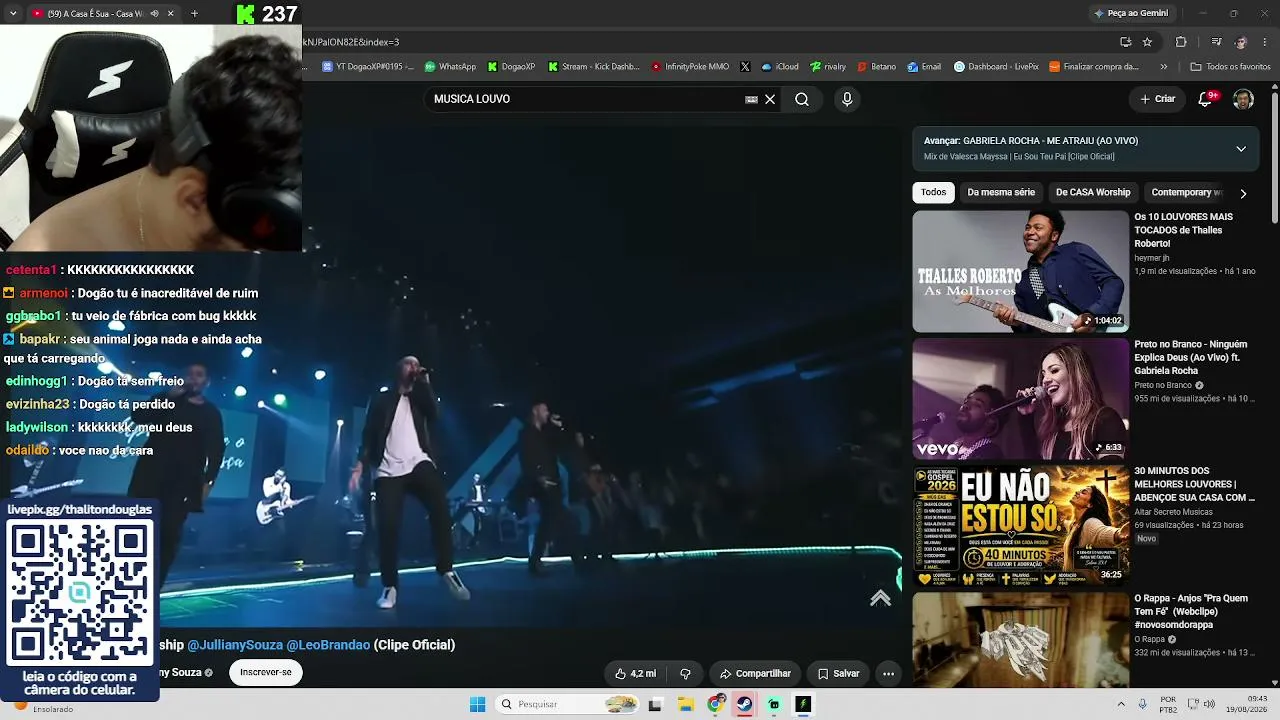Viewport: 1280px width, 720px height.
Task: Open a new browser tab
Action: 194,14
